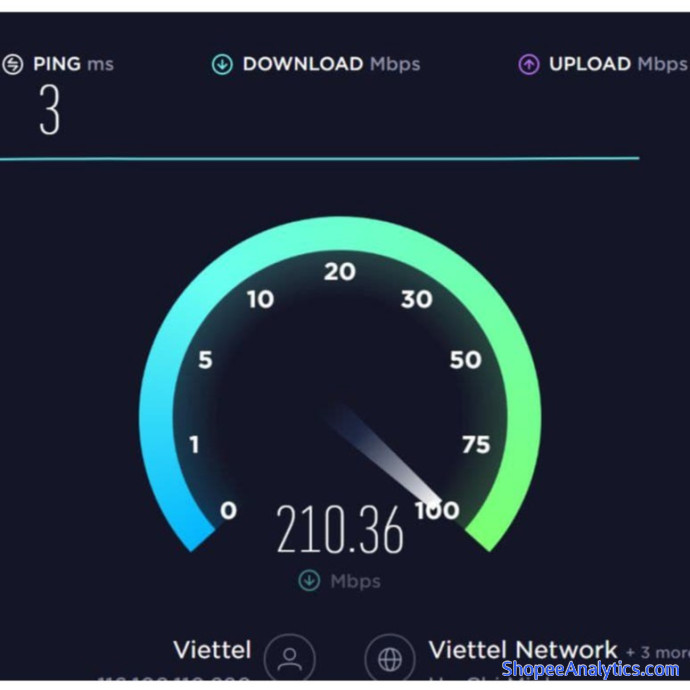
Task: Select the PING ms label
Action: click(73, 64)
